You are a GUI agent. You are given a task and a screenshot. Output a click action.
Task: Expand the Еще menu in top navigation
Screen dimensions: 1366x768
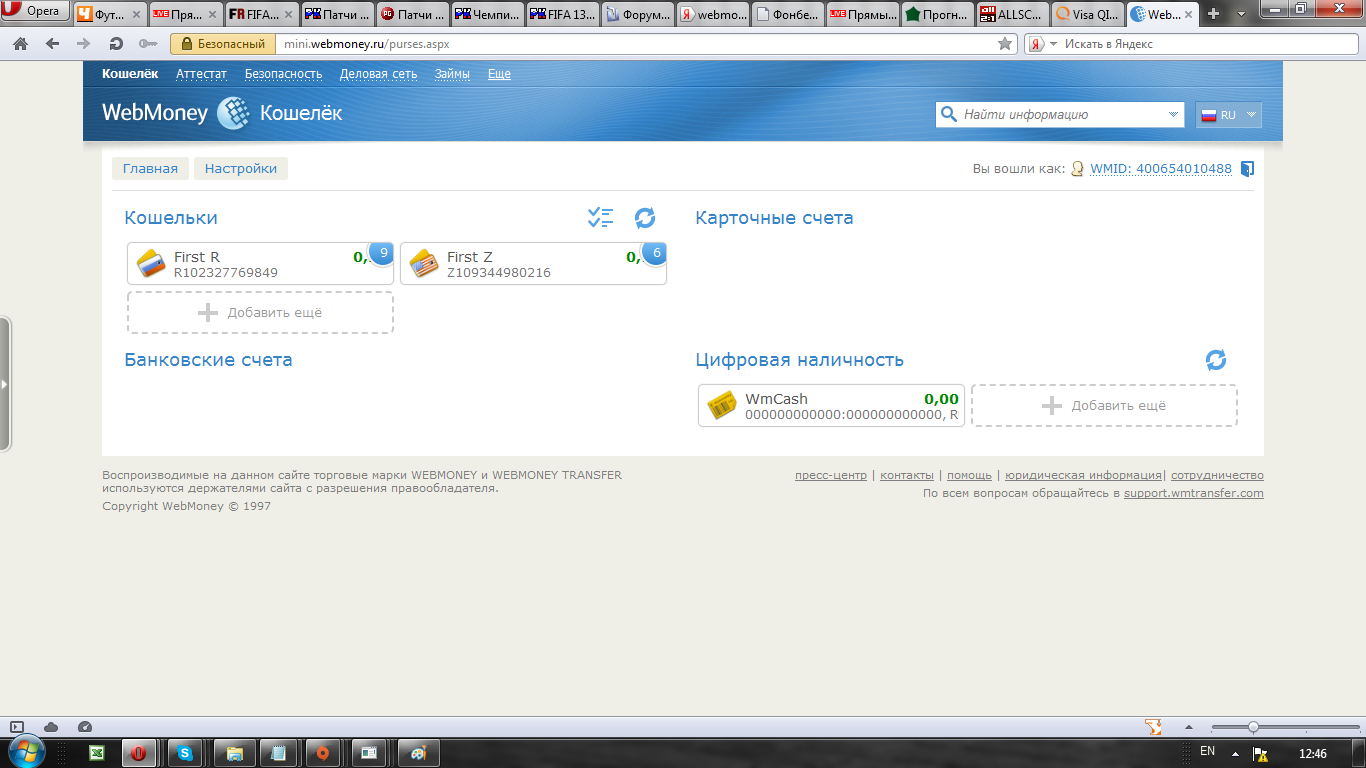pyautogui.click(x=499, y=74)
